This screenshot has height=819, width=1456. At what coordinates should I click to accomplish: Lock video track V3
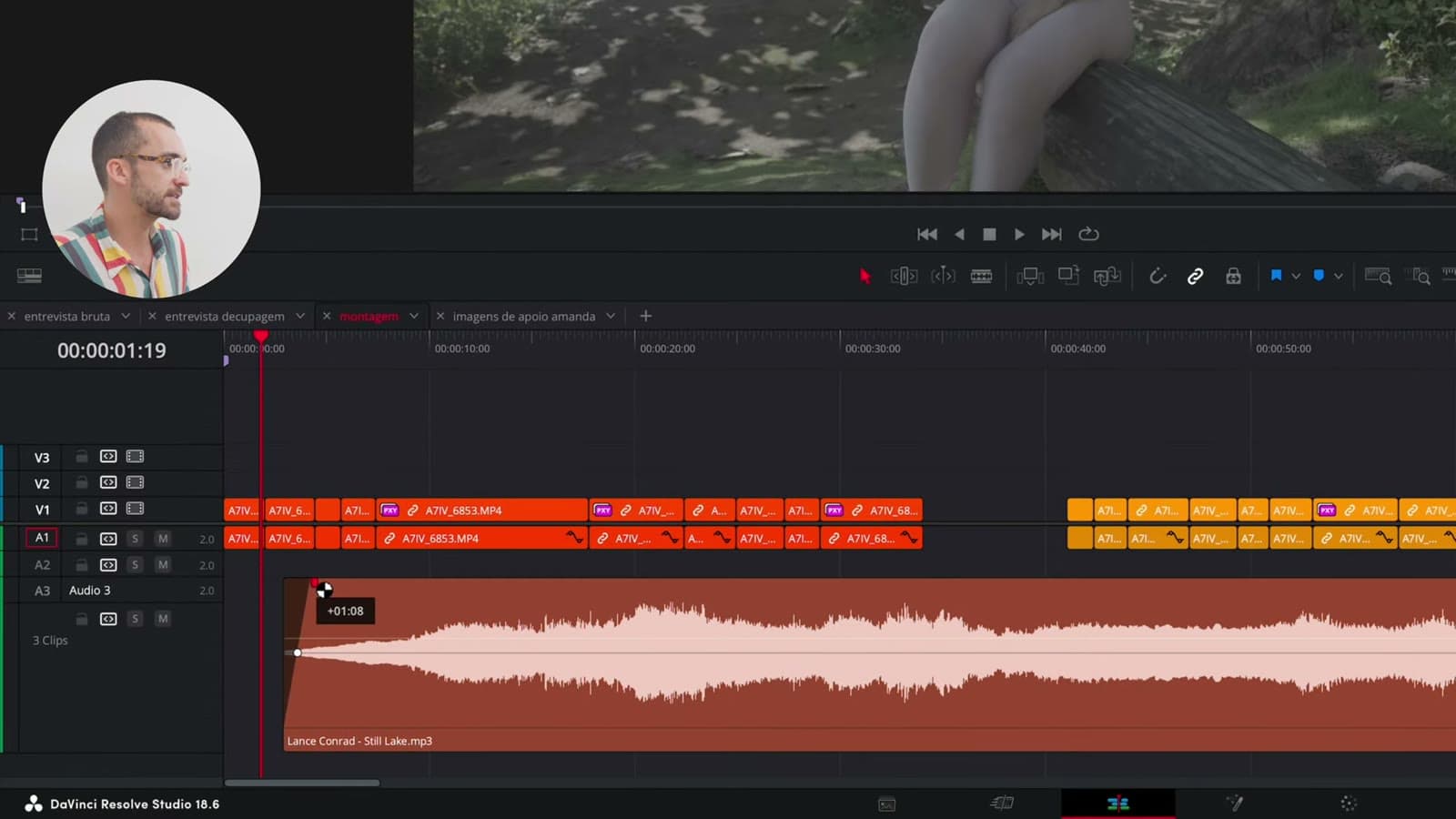coord(82,457)
